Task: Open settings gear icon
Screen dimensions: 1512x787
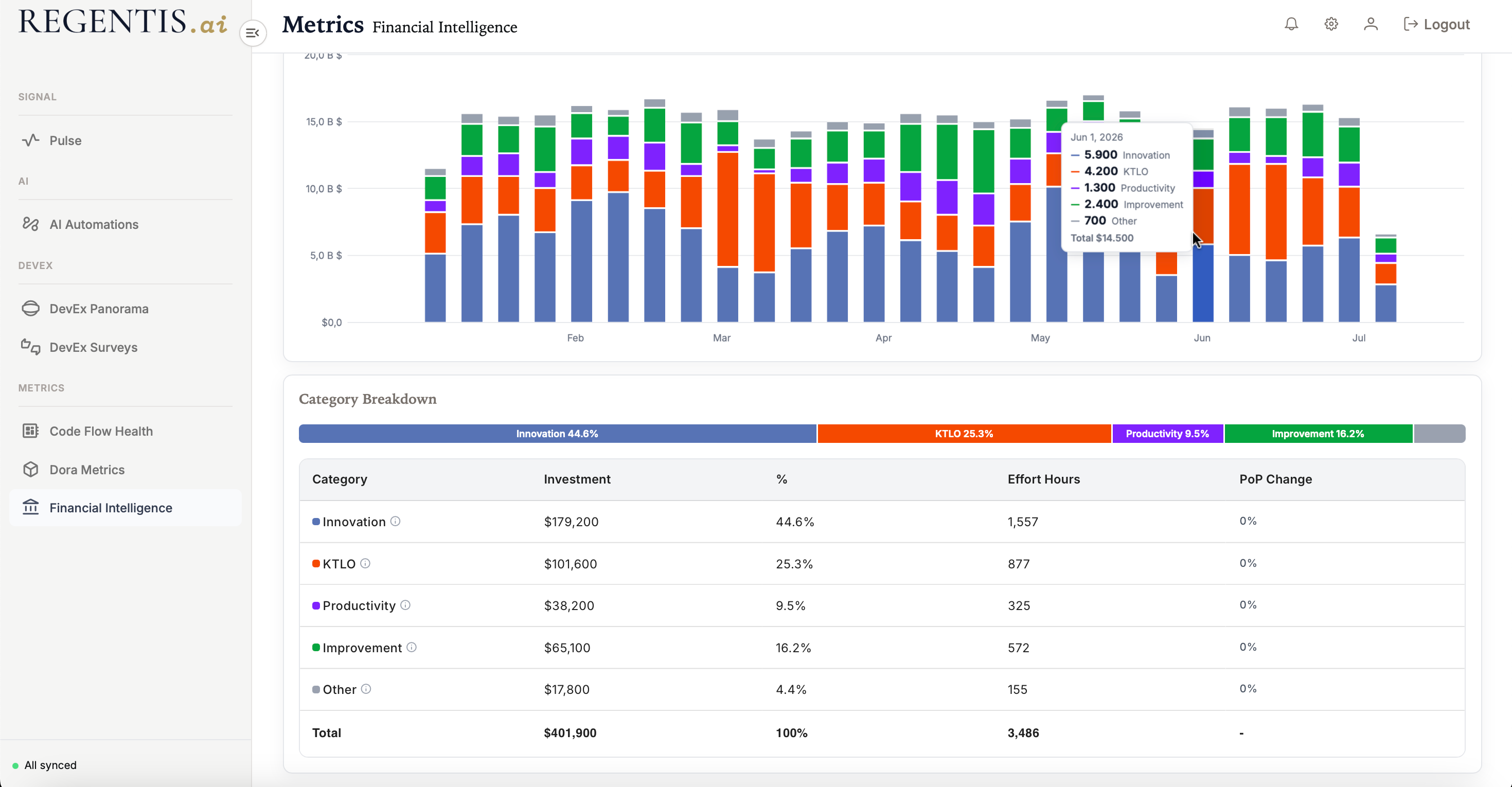Action: (1330, 24)
